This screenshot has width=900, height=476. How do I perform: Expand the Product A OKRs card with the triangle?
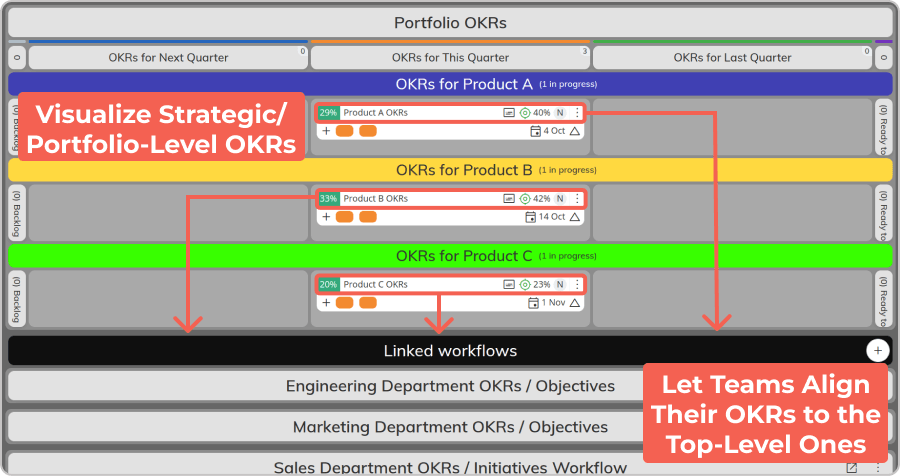click(575, 131)
